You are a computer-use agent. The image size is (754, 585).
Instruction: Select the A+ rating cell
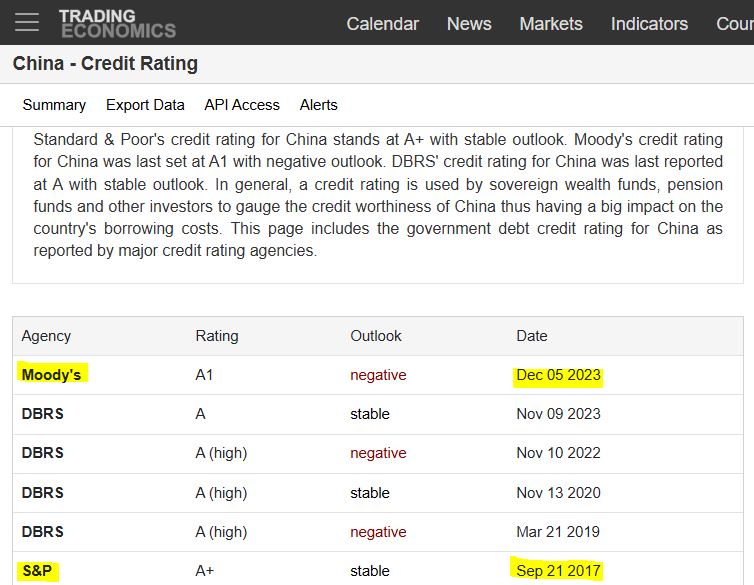tap(204, 571)
